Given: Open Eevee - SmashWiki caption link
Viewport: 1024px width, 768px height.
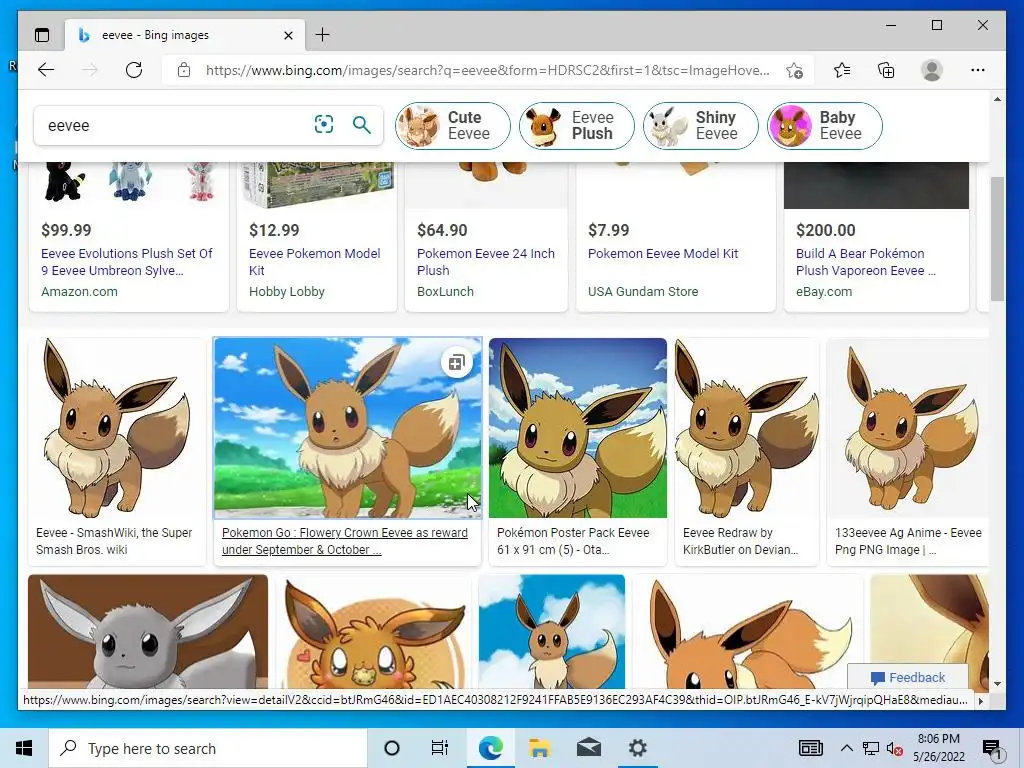Looking at the screenshot, I should 114,541.
